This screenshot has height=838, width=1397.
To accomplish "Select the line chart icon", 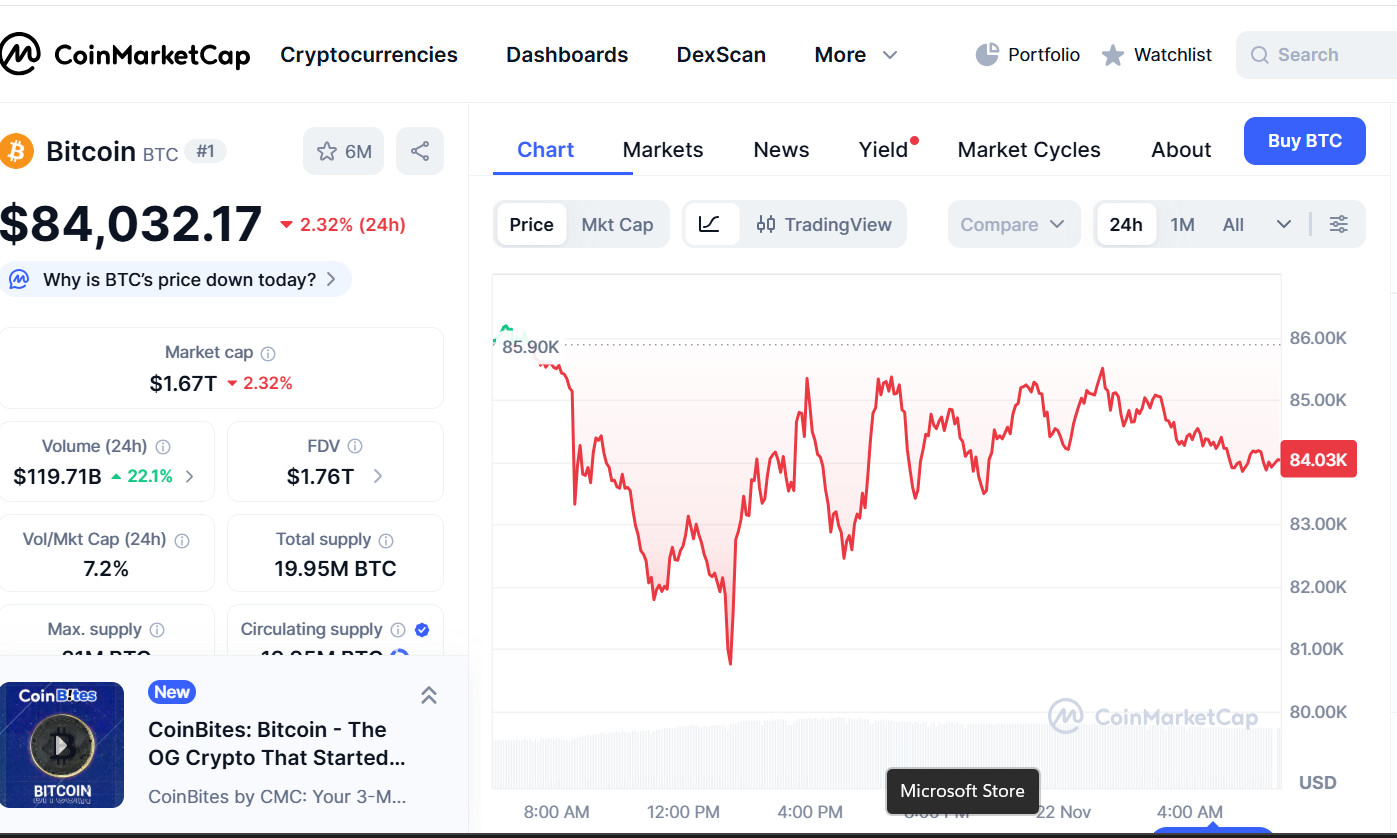I will [x=710, y=224].
